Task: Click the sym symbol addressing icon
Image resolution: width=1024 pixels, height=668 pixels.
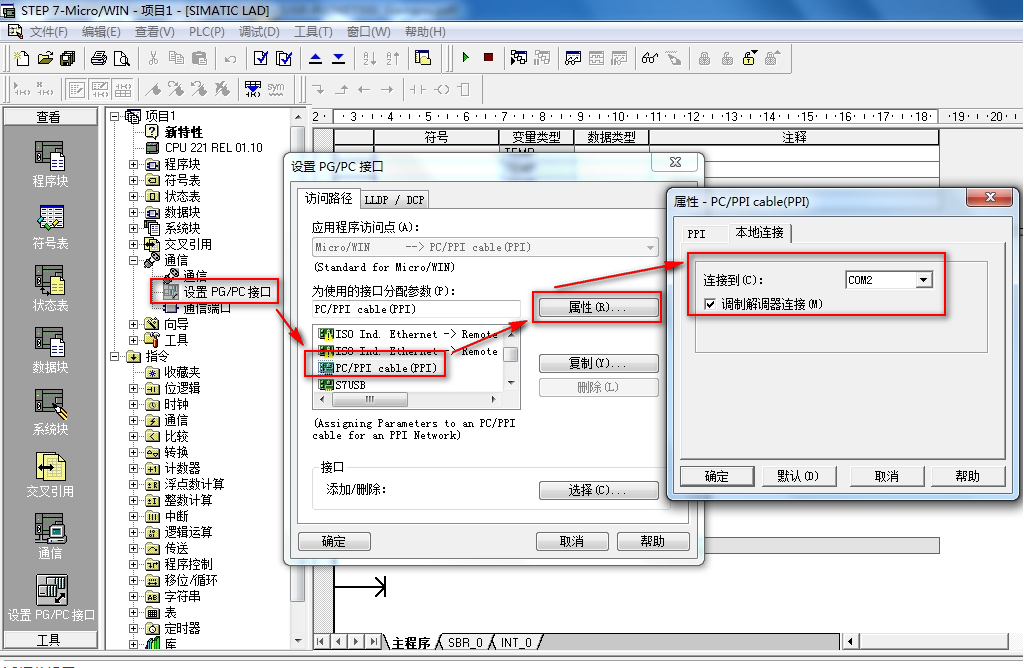Action: tap(276, 89)
